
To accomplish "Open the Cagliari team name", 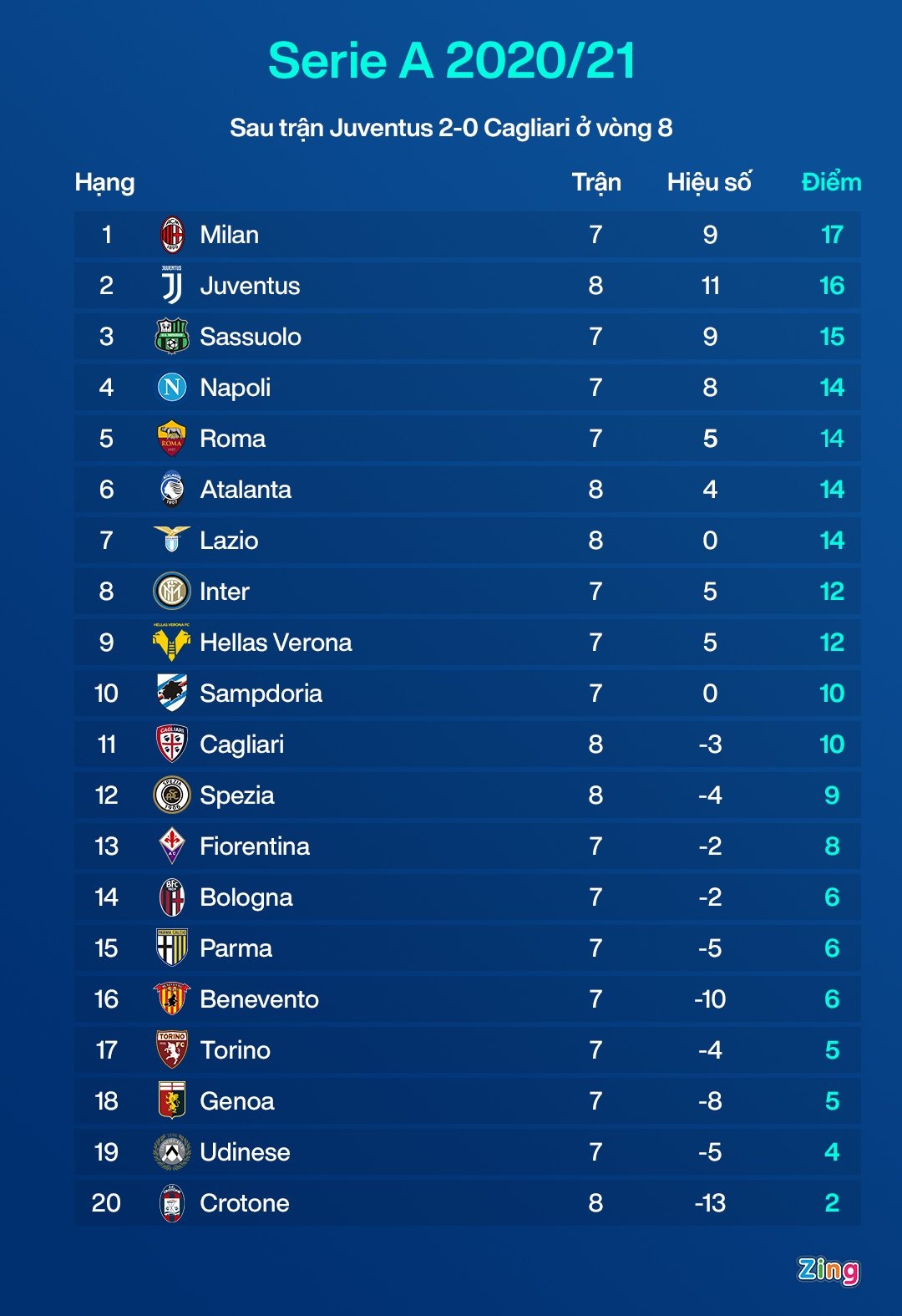I will [241, 744].
